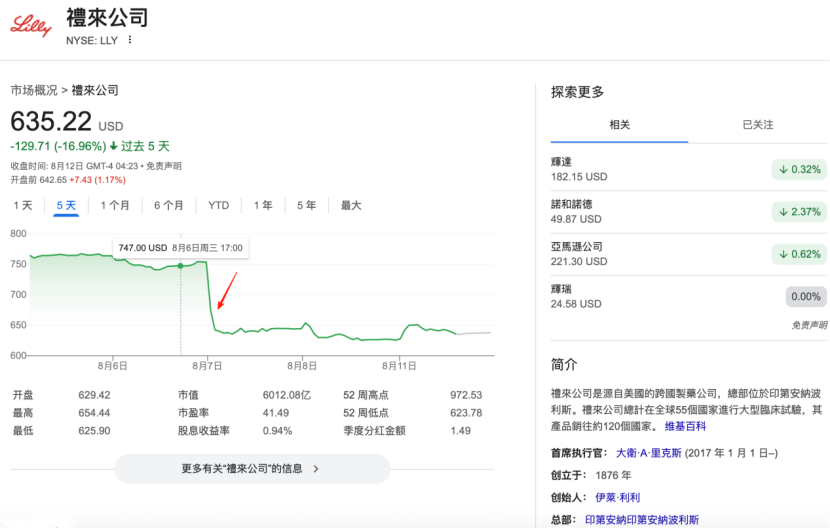This screenshot has height=528, width=830.
Task: Select the 6 个月 time range tab
Action: [168, 205]
